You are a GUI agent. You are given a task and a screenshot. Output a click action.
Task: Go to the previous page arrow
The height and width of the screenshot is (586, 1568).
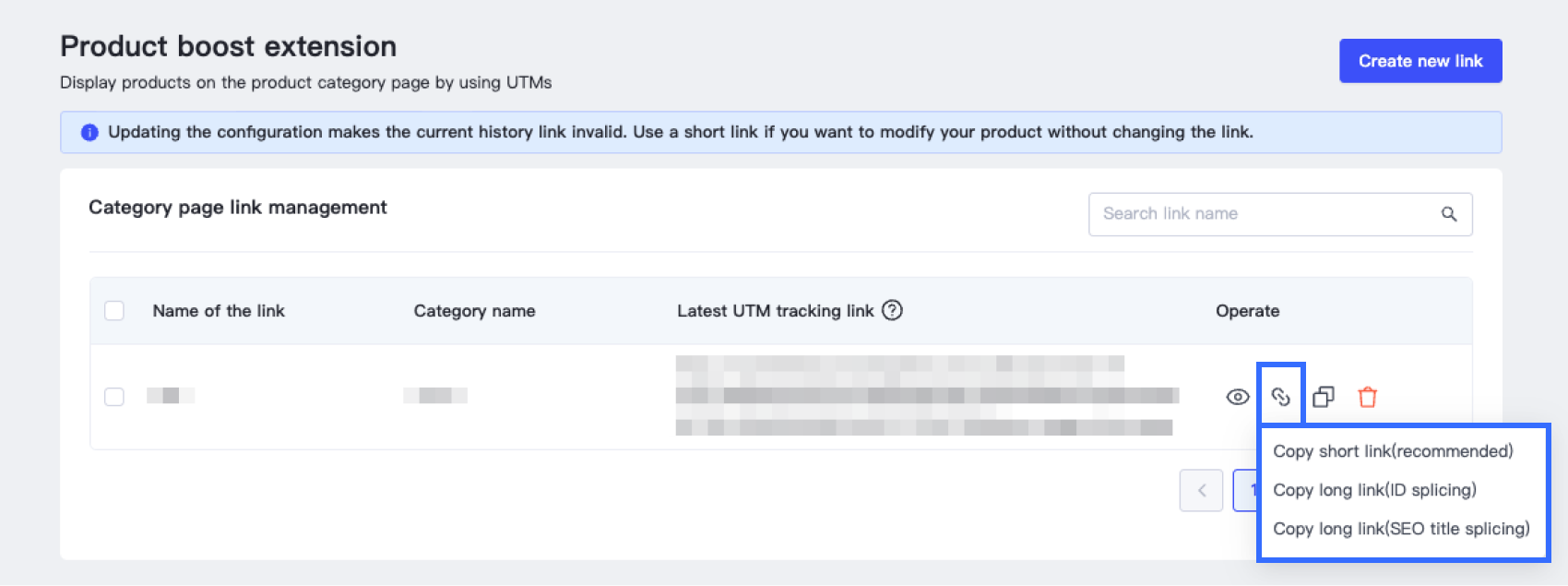tap(1201, 490)
